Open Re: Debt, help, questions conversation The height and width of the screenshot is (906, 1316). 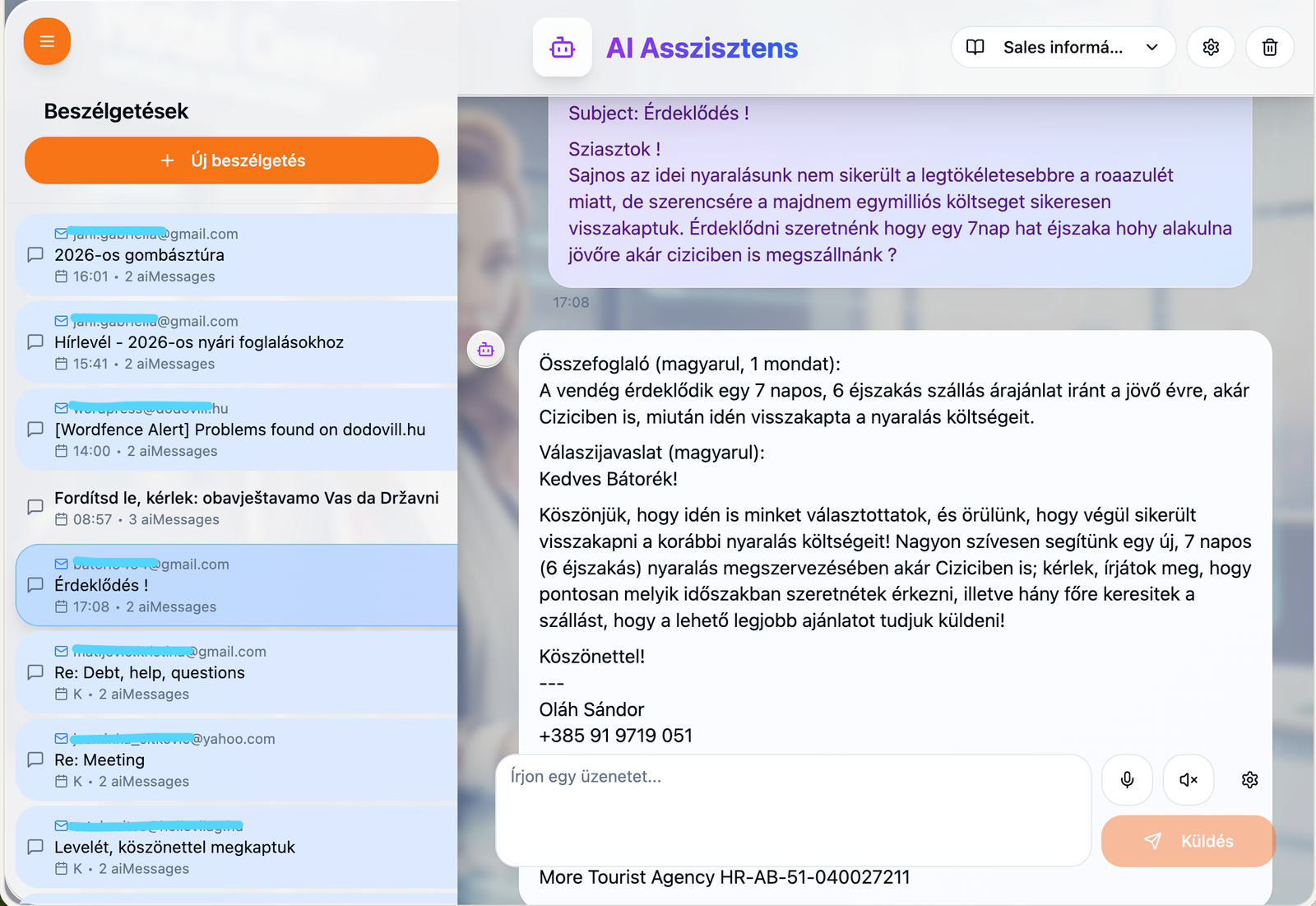[237, 672]
